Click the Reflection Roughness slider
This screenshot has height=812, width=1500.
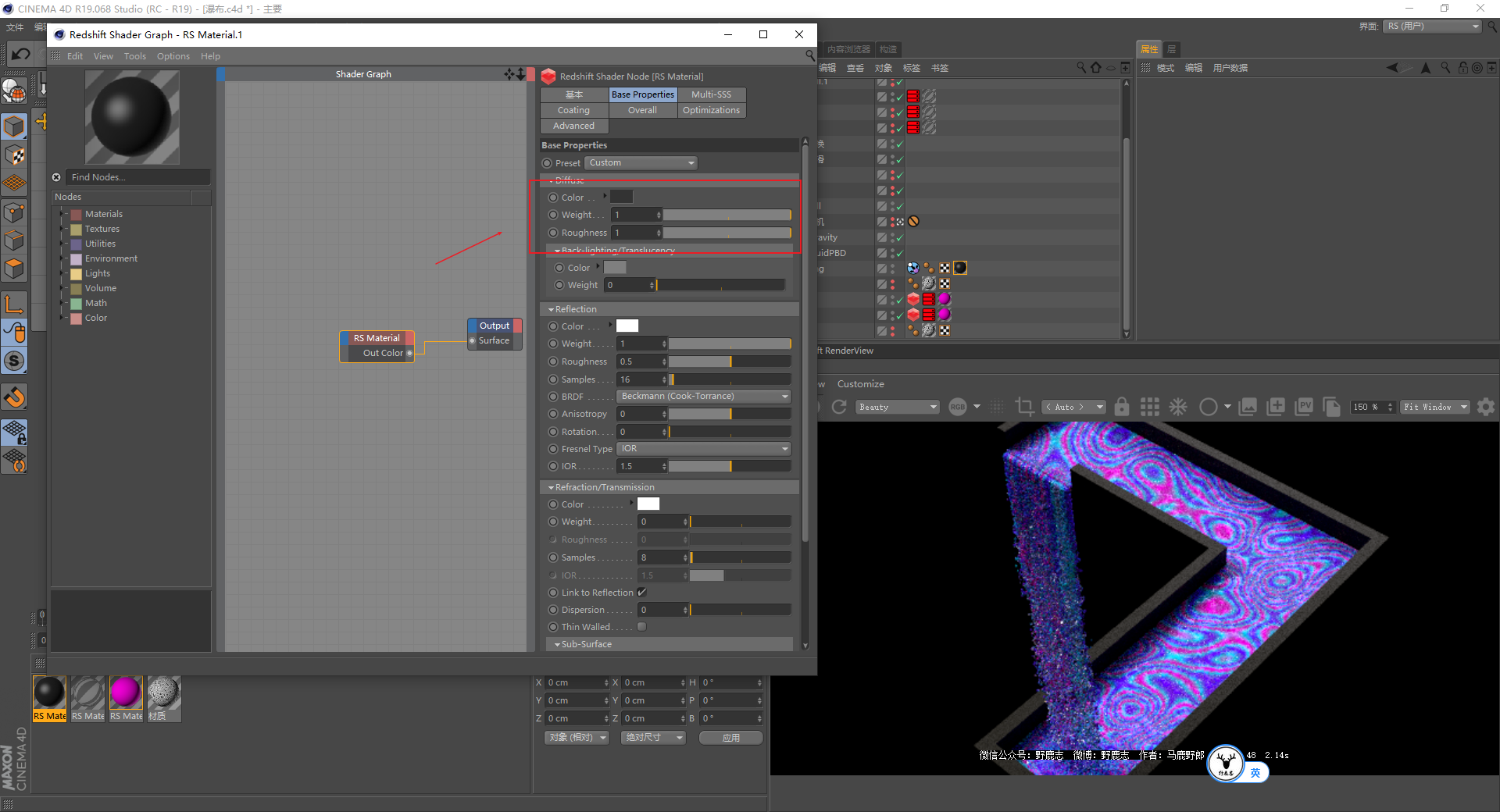(x=730, y=361)
